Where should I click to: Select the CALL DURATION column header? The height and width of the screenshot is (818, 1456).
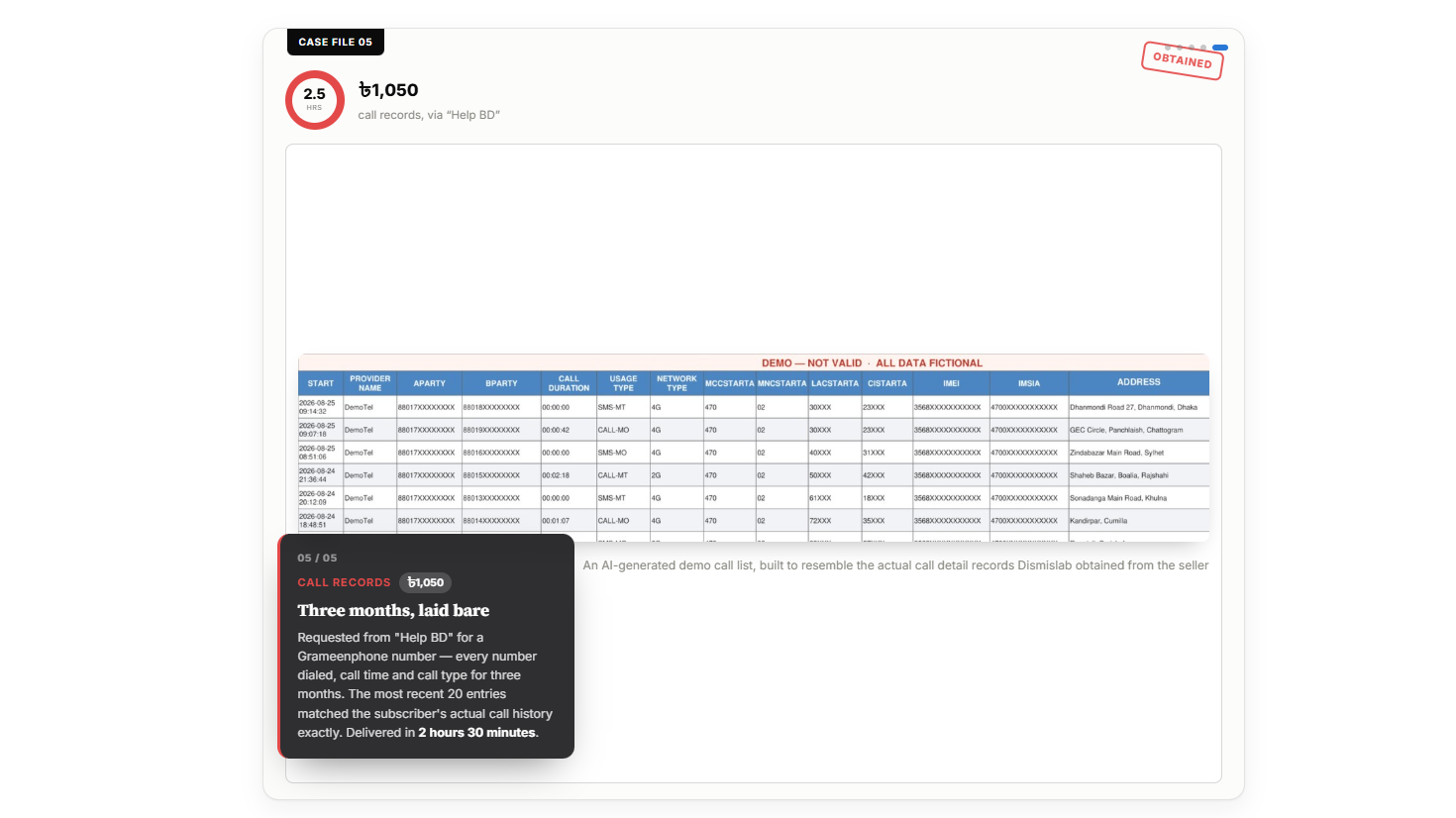[569, 383]
